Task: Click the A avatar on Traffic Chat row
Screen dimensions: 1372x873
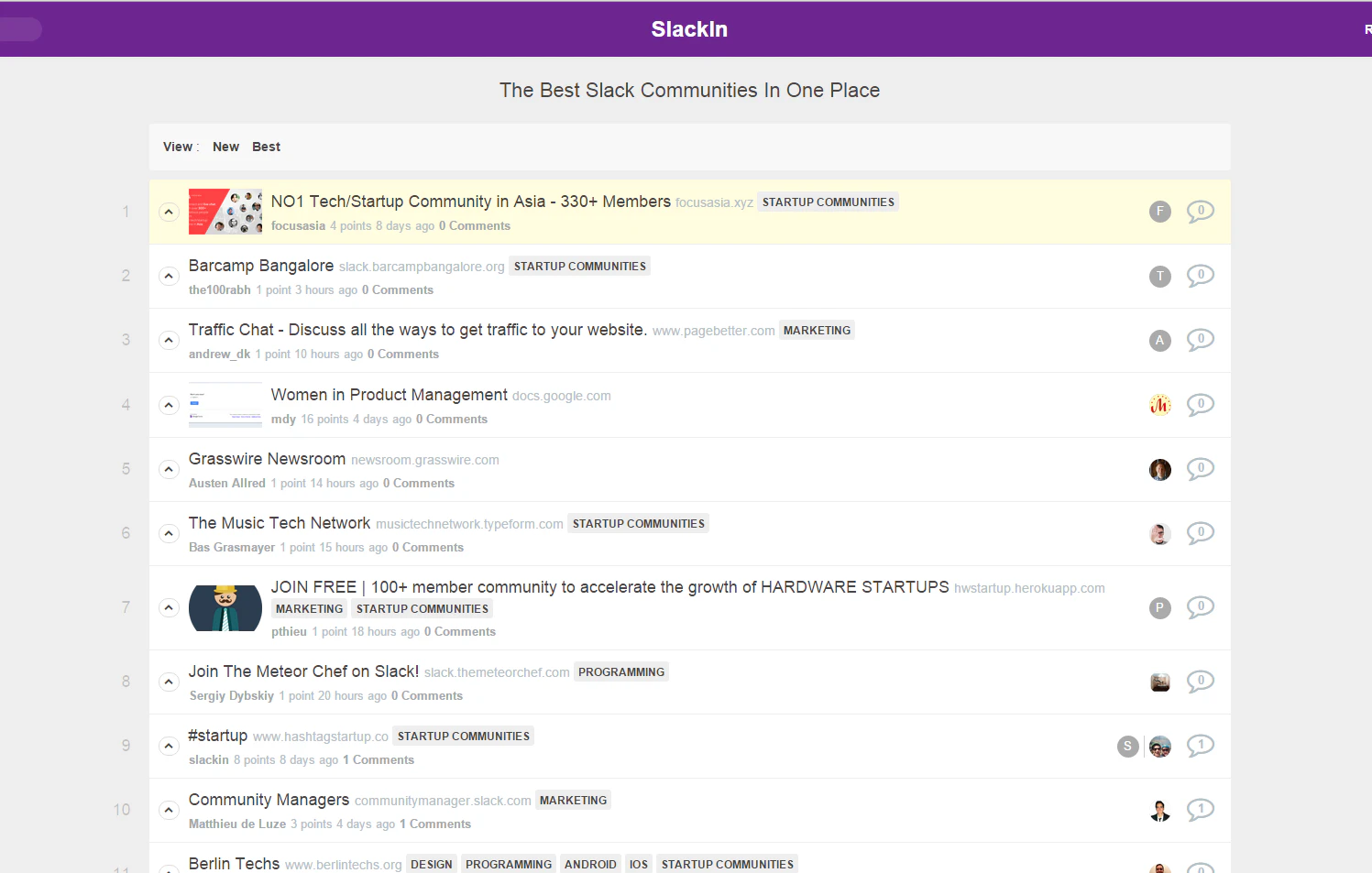Action: click(x=1160, y=340)
